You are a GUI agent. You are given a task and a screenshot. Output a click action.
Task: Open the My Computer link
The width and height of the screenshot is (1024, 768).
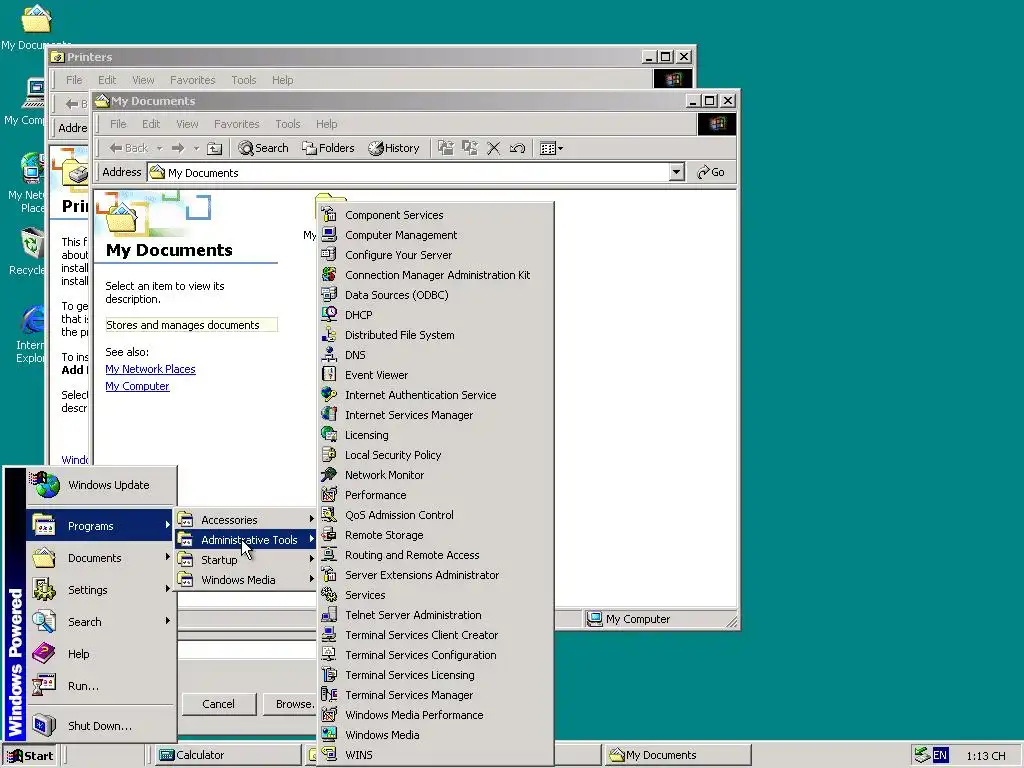(137, 386)
